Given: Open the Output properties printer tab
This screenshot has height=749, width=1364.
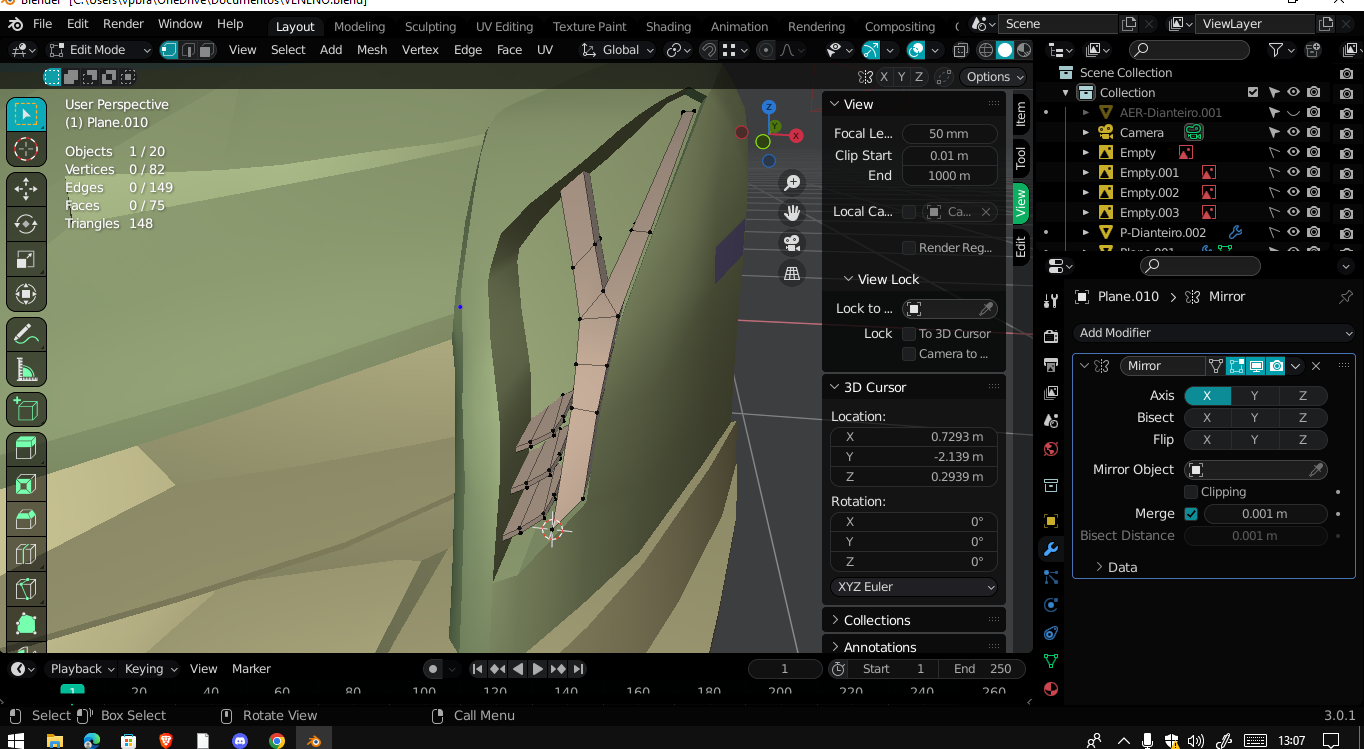Looking at the screenshot, I should click(1051, 364).
